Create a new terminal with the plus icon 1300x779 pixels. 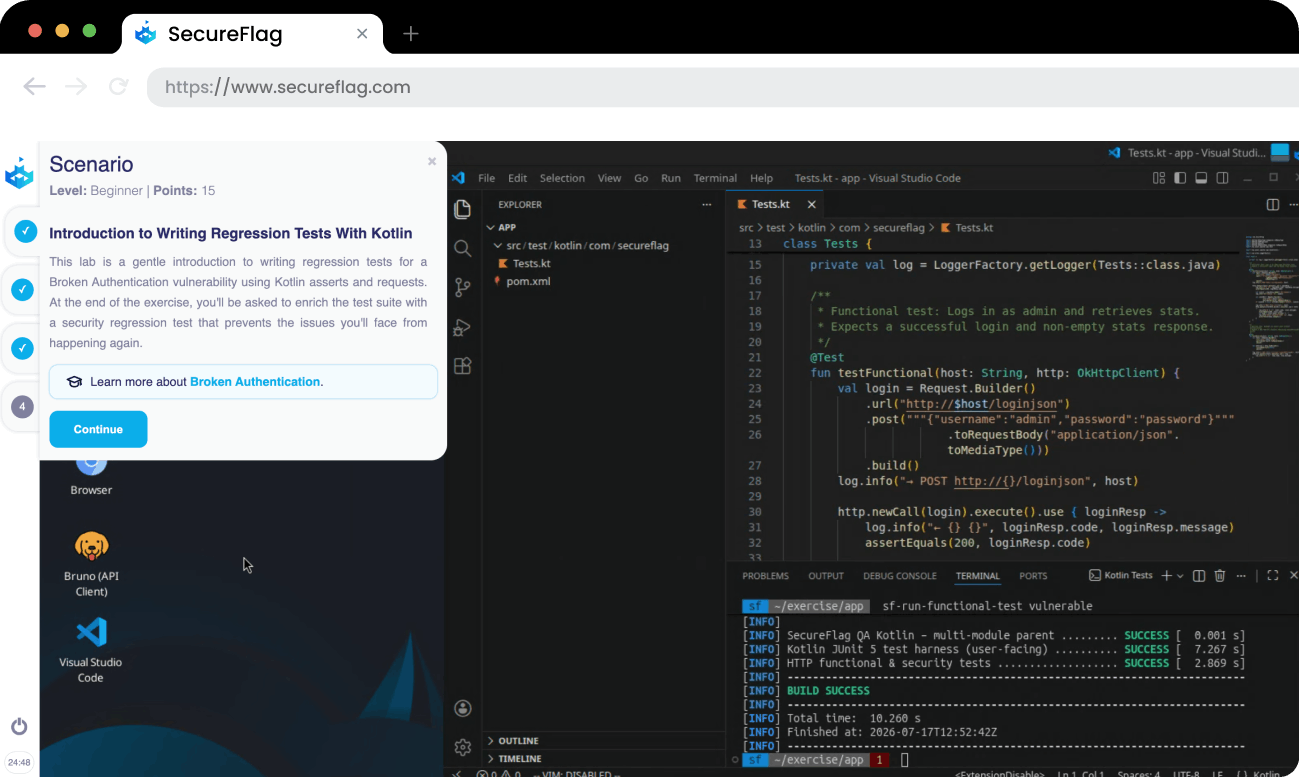[x=1166, y=576]
